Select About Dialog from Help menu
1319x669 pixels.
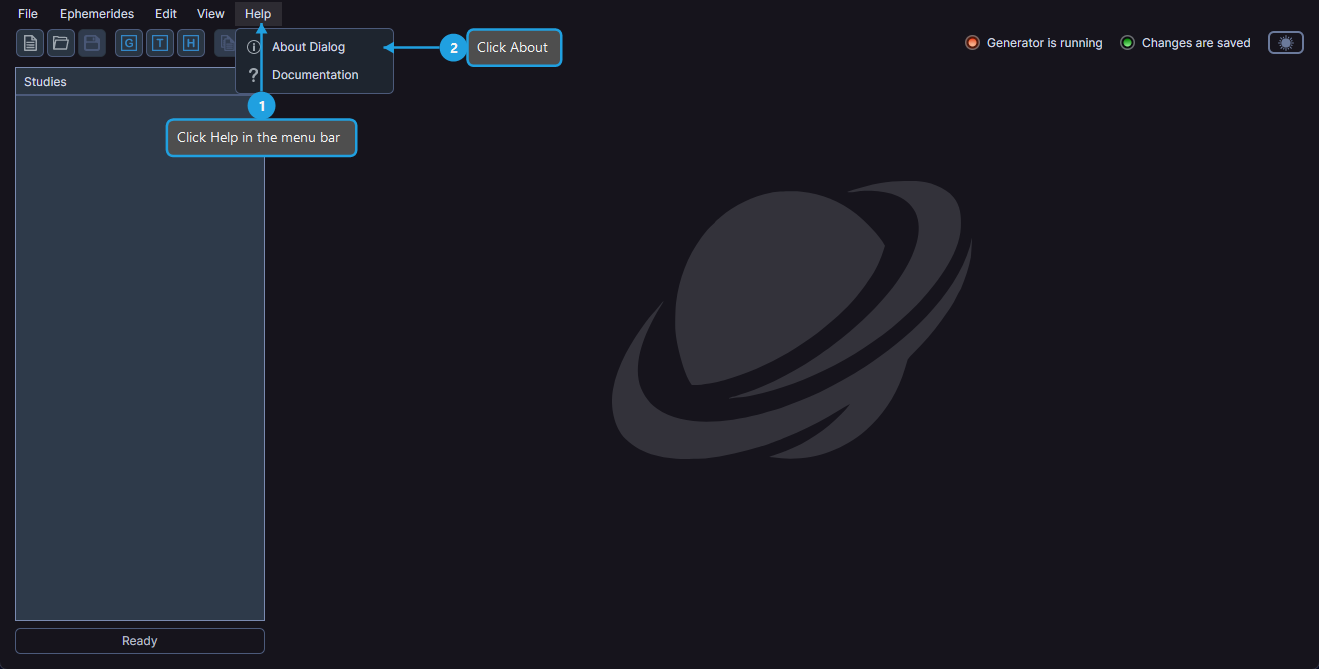pyautogui.click(x=308, y=47)
